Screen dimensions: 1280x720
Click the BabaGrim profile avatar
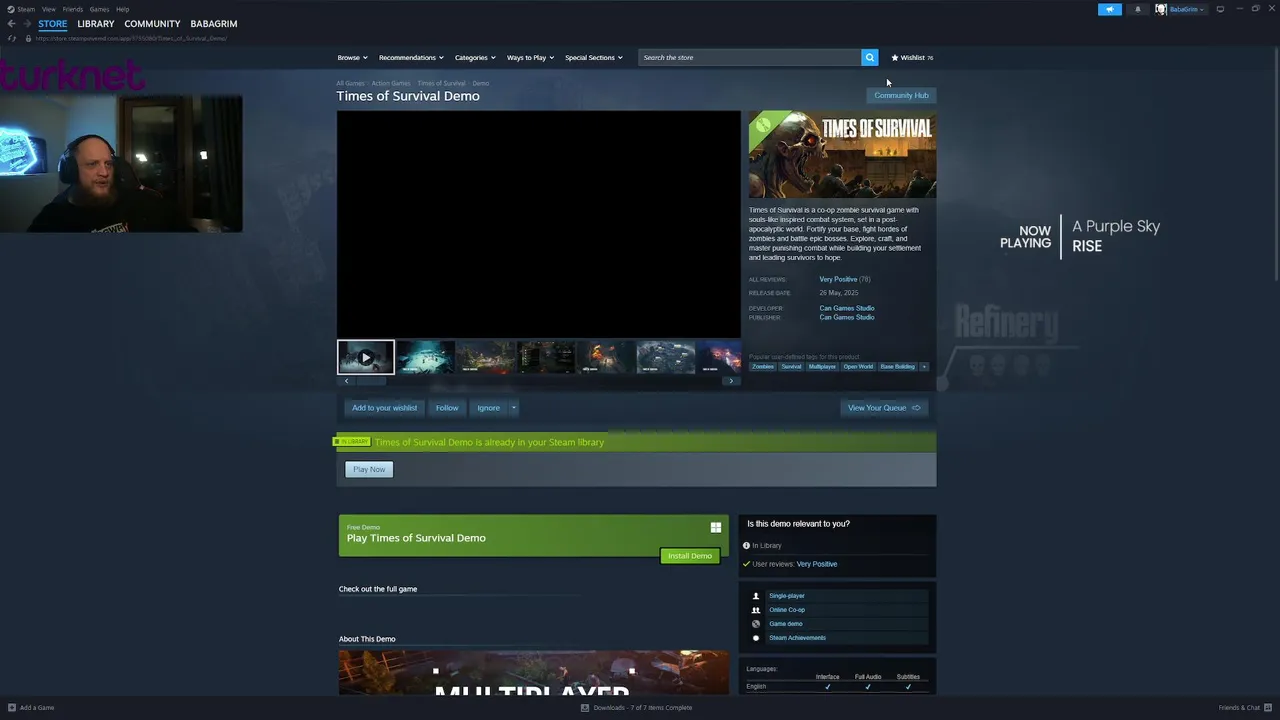(x=1160, y=9)
